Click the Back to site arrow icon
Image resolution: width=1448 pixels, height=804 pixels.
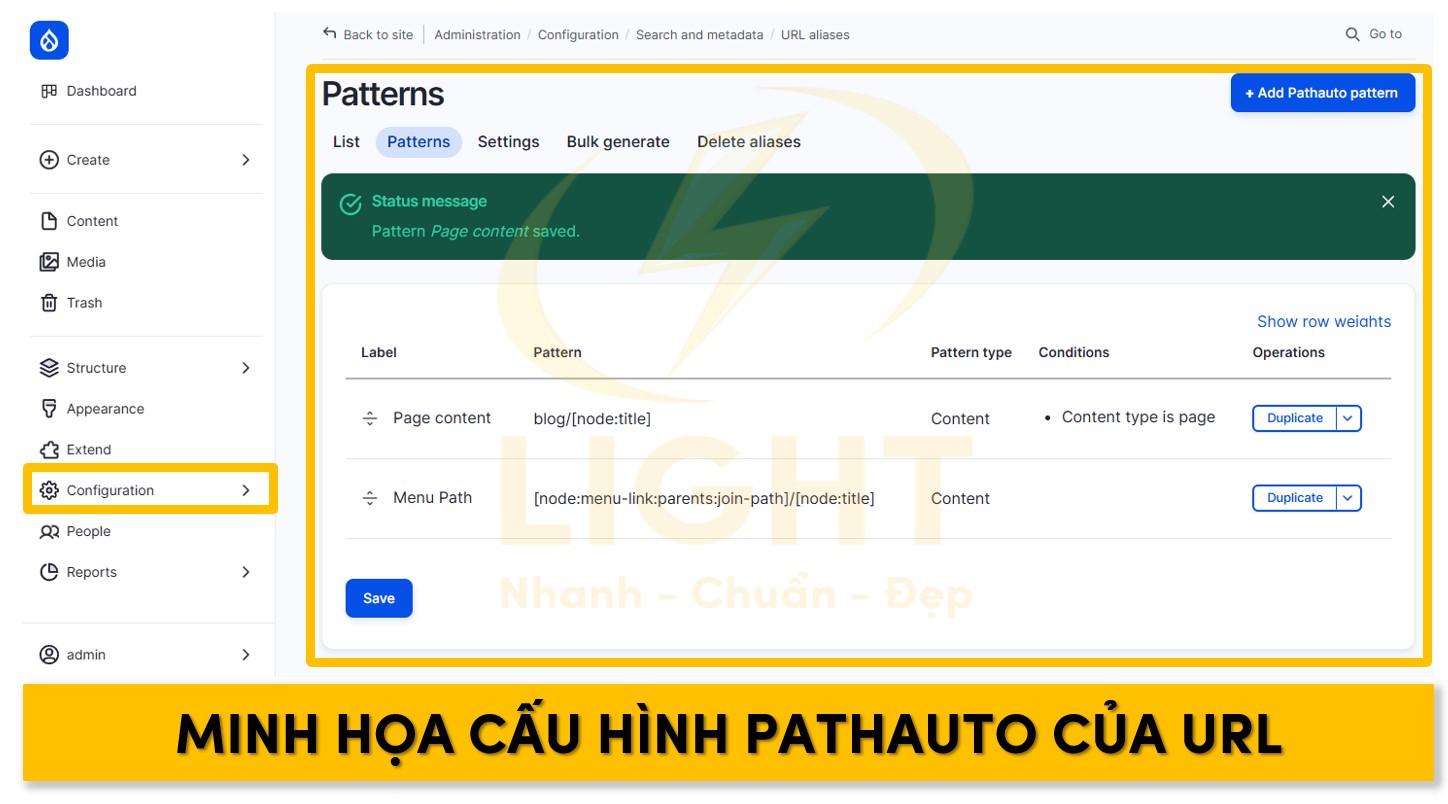point(330,33)
